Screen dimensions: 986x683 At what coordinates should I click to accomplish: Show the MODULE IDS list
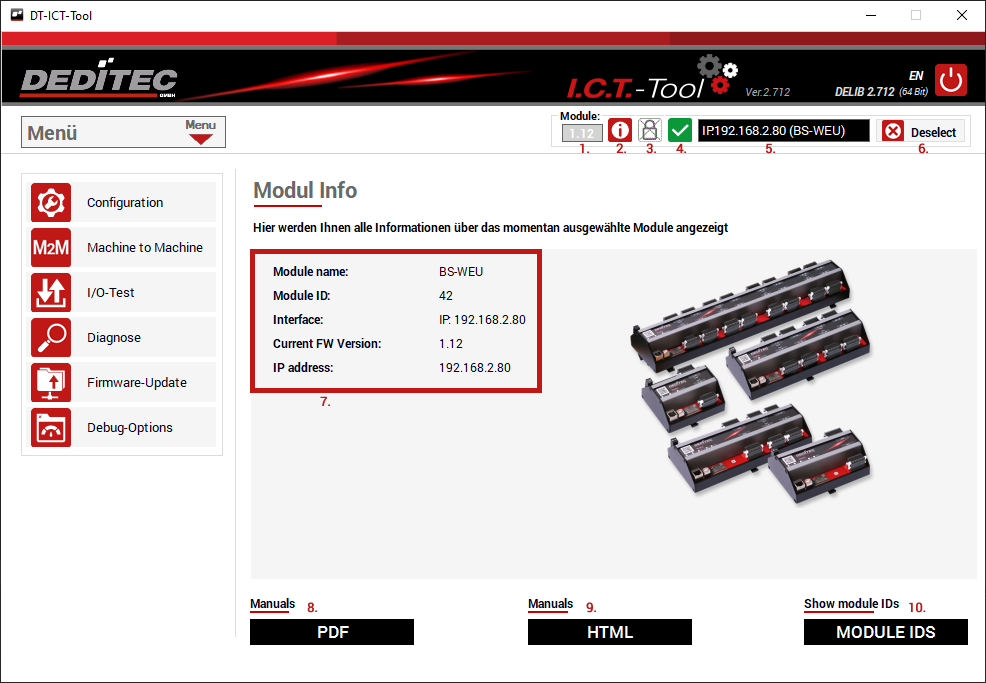(x=885, y=632)
